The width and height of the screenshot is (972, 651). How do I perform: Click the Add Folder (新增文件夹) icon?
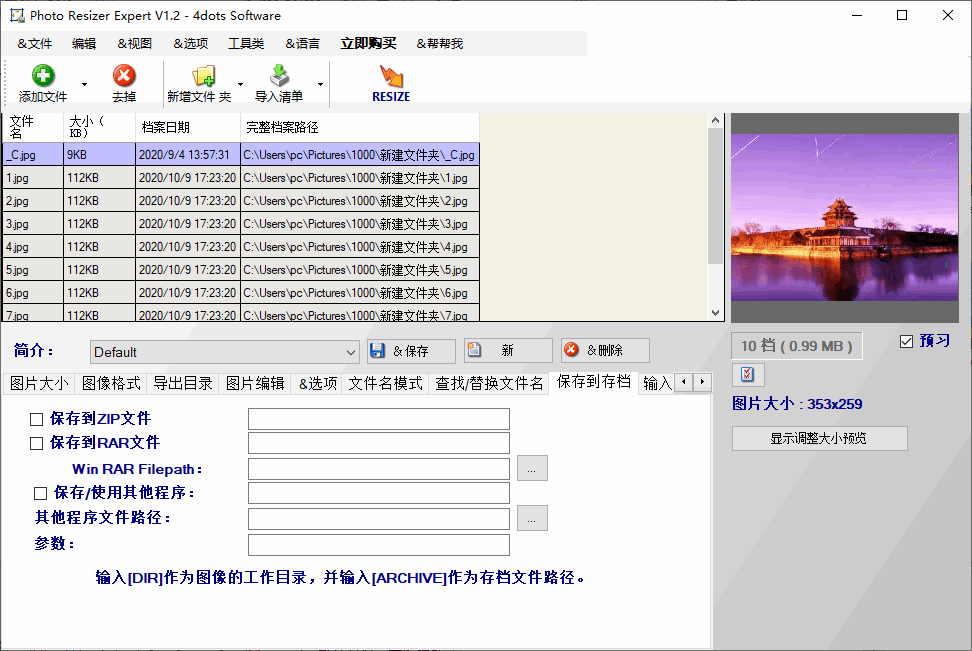[203, 76]
